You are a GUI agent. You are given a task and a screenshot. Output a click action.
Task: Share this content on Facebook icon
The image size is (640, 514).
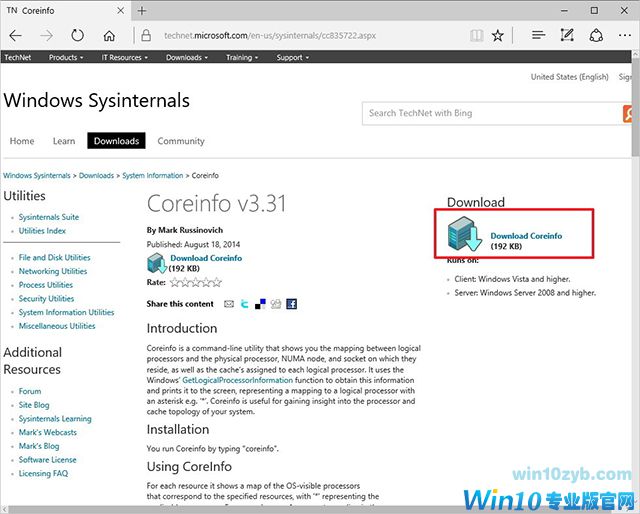[x=291, y=304]
